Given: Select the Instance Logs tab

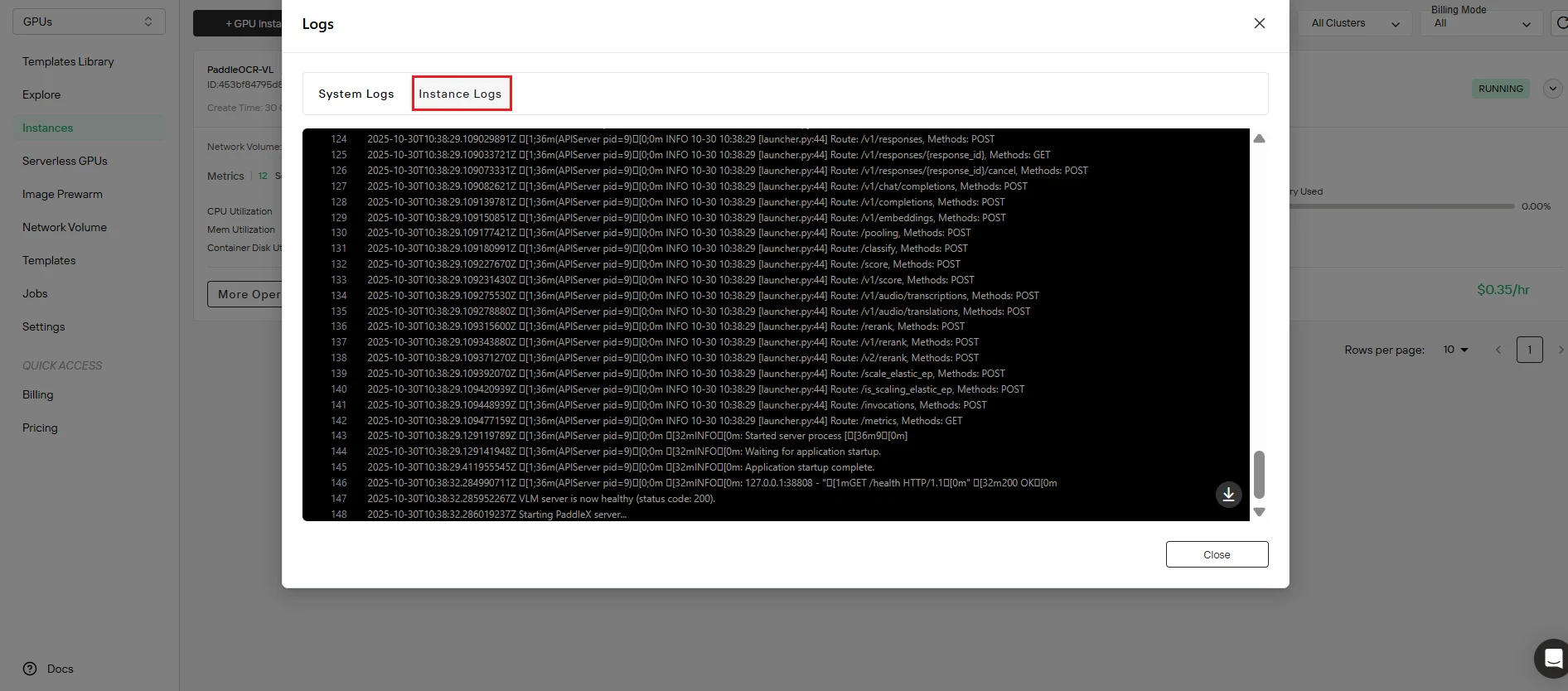Looking at the screenshot, I should point(460,94).
